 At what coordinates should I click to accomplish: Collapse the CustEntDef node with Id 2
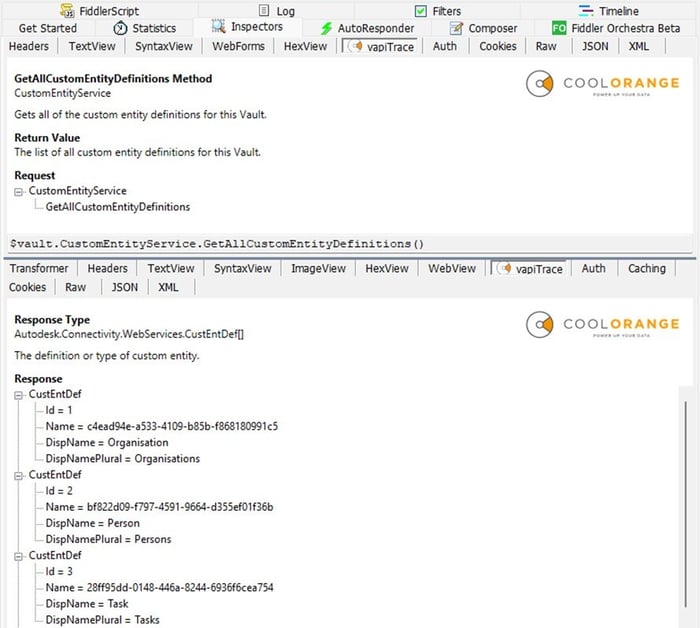18,476
